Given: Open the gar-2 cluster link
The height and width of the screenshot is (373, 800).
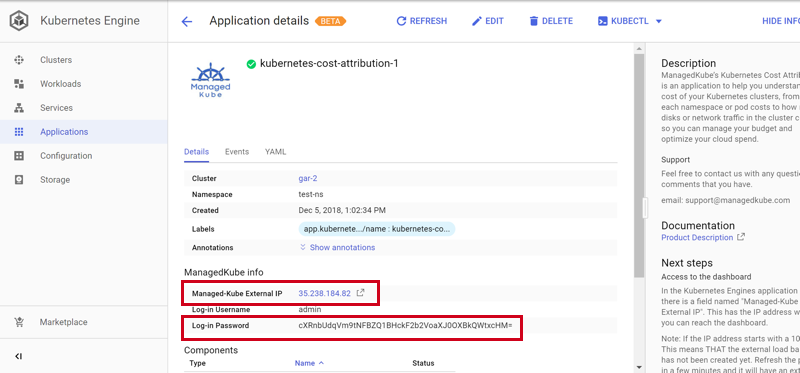Looking at the screenshot, I should [x=308, y=179].
